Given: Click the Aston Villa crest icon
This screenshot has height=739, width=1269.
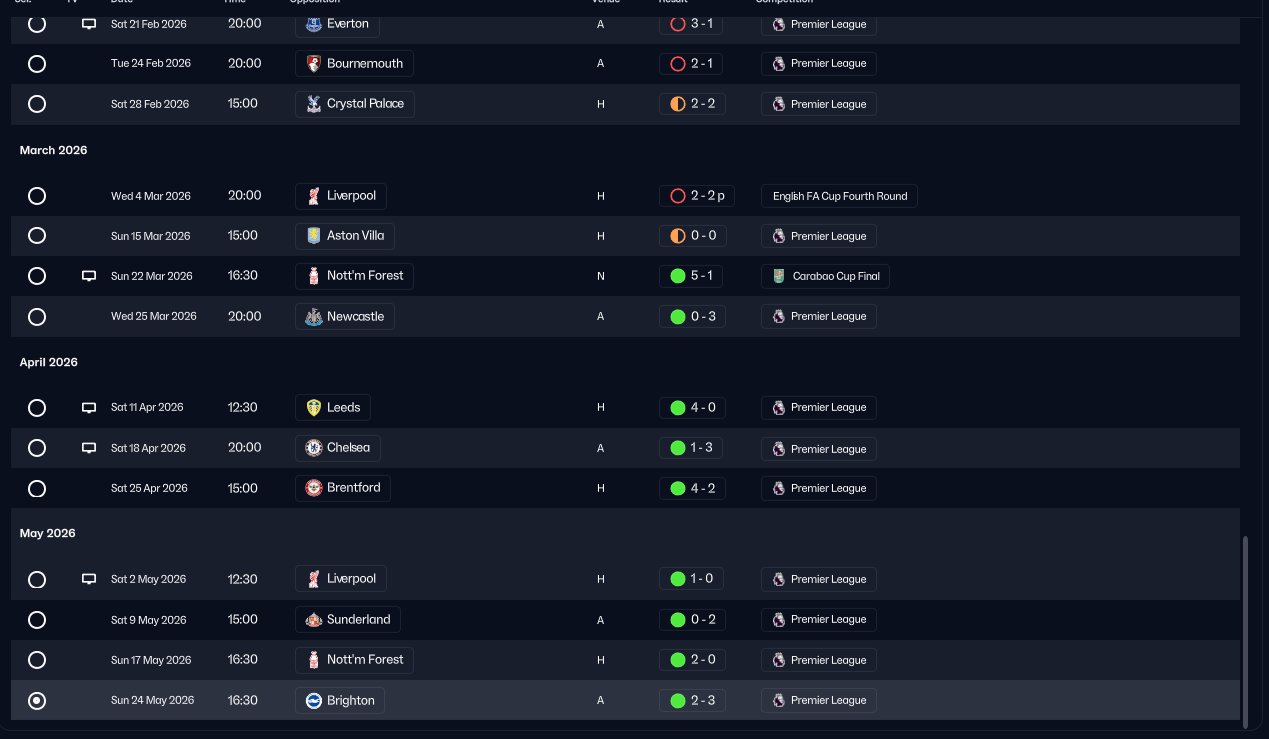Looking at the screenshot, I should click(x=314, y=236).
